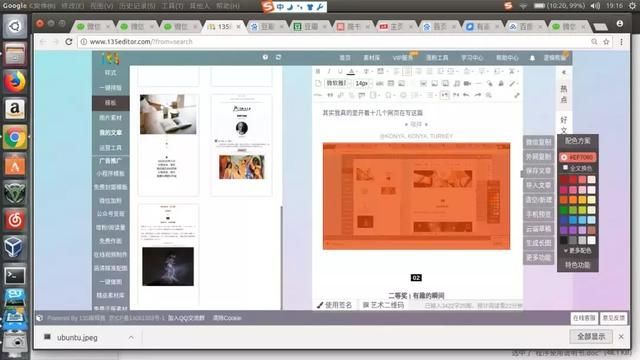This screenshot has height=360, width=640.
Task: Apply underline formatting in editor toolbar
Action: (340, 71)
